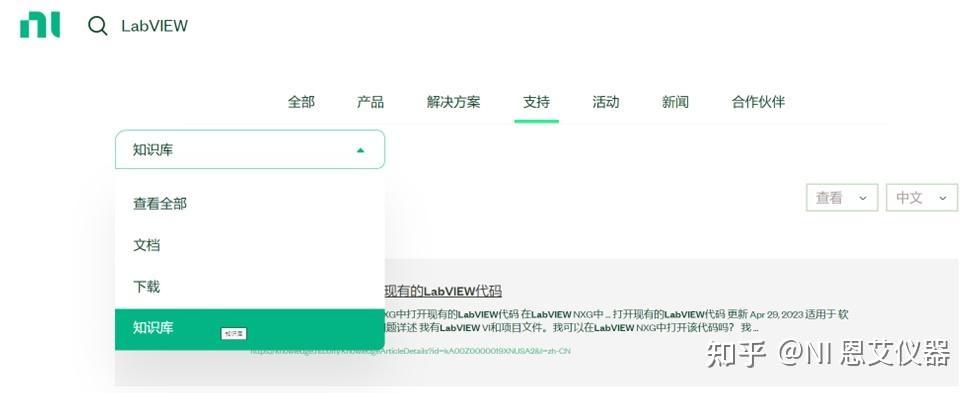Click the search magnifier icon
Viewport: 975px width, 393px height.
[x=98, y=25]
